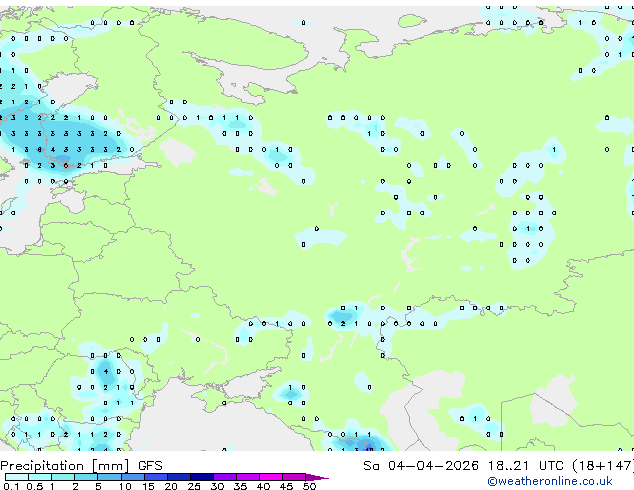Click the "50" legend scale label
634x490 pixels.
(309, 486)
